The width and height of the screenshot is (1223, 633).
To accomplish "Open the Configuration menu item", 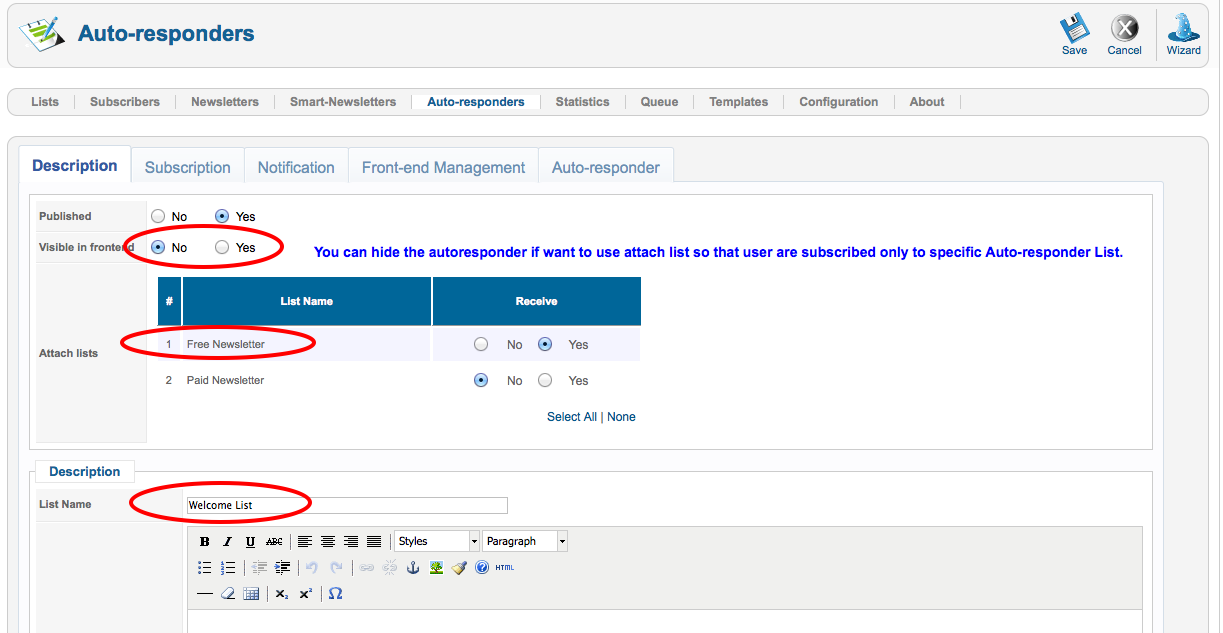I will (x=839, y=102).
